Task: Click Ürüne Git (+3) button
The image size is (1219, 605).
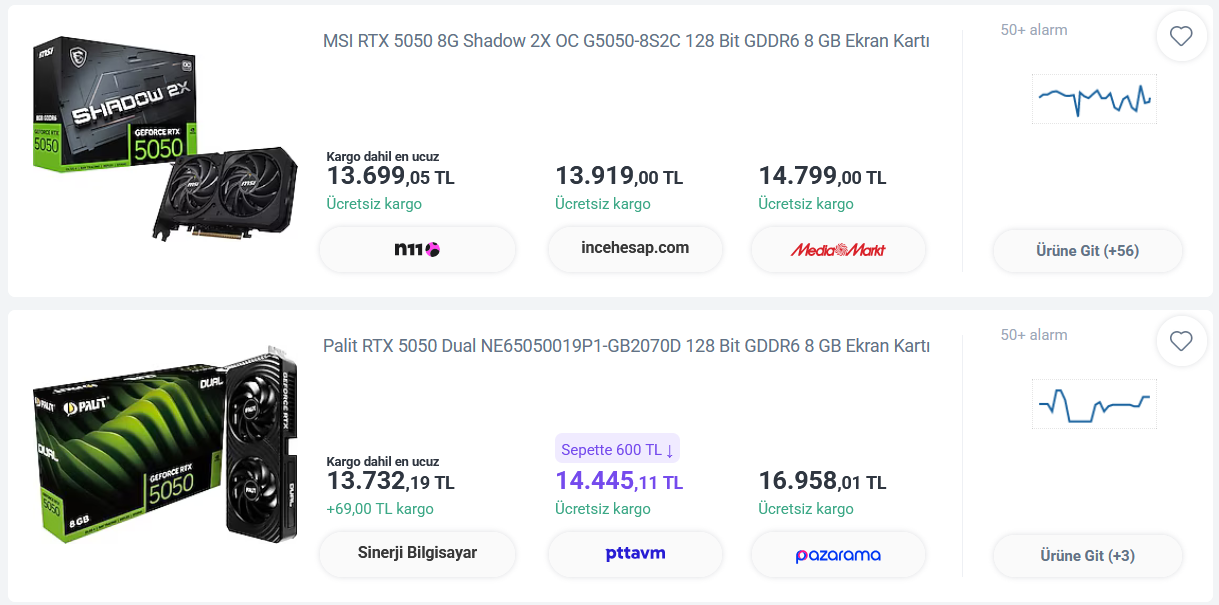Action: [1088, 556]
